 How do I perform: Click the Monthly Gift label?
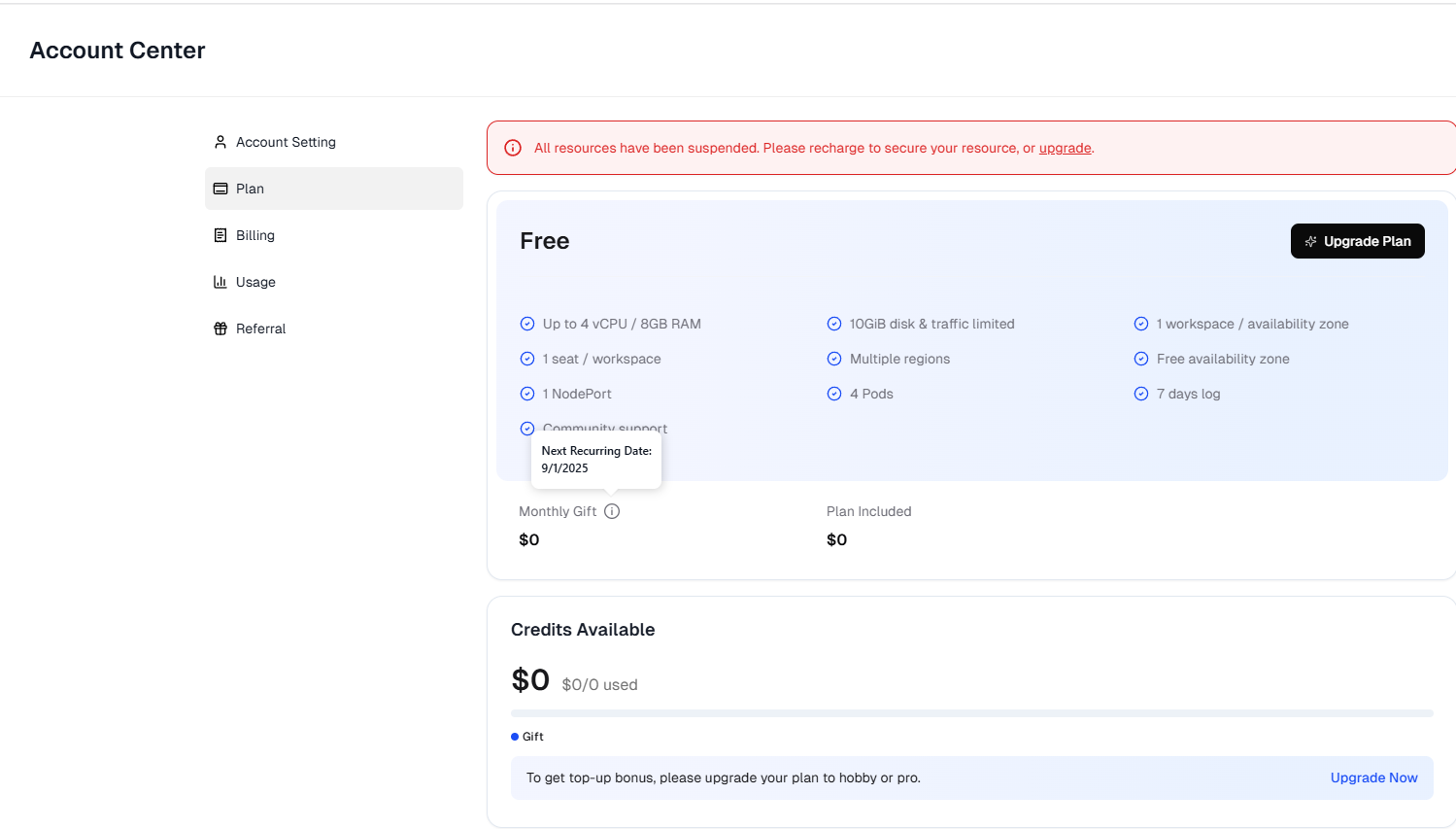coord(558,511)
